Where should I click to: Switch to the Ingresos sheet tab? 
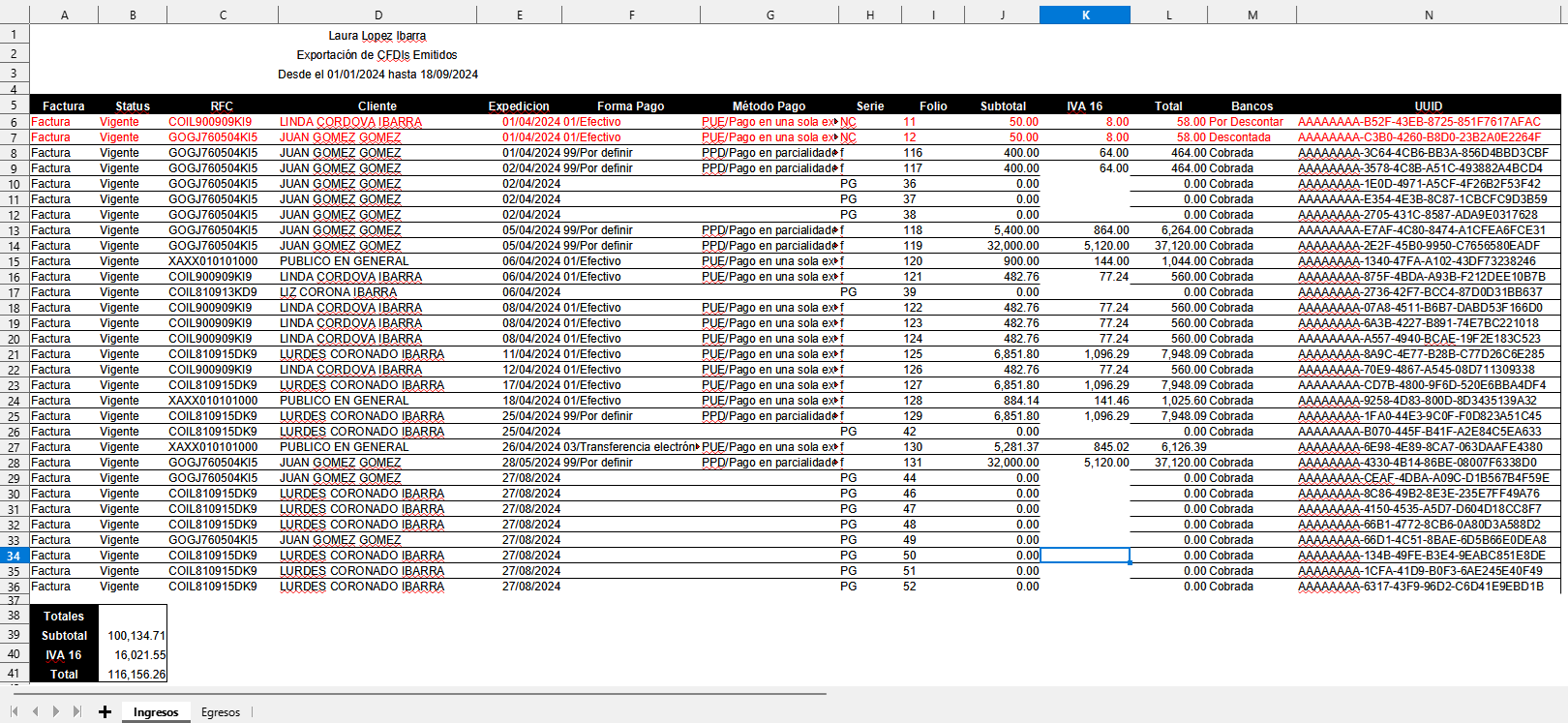click(x=156, y=712)
